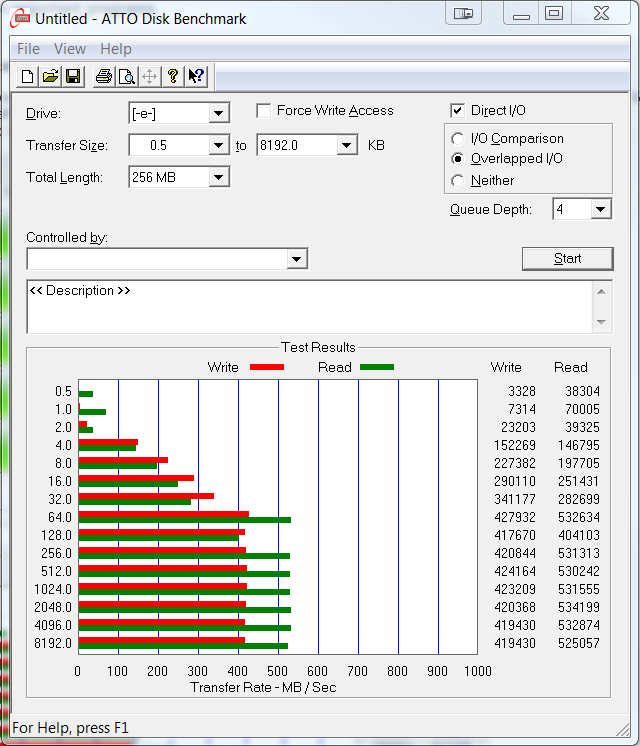
Task: Open the File menu
Action: (x=29, y=49)
